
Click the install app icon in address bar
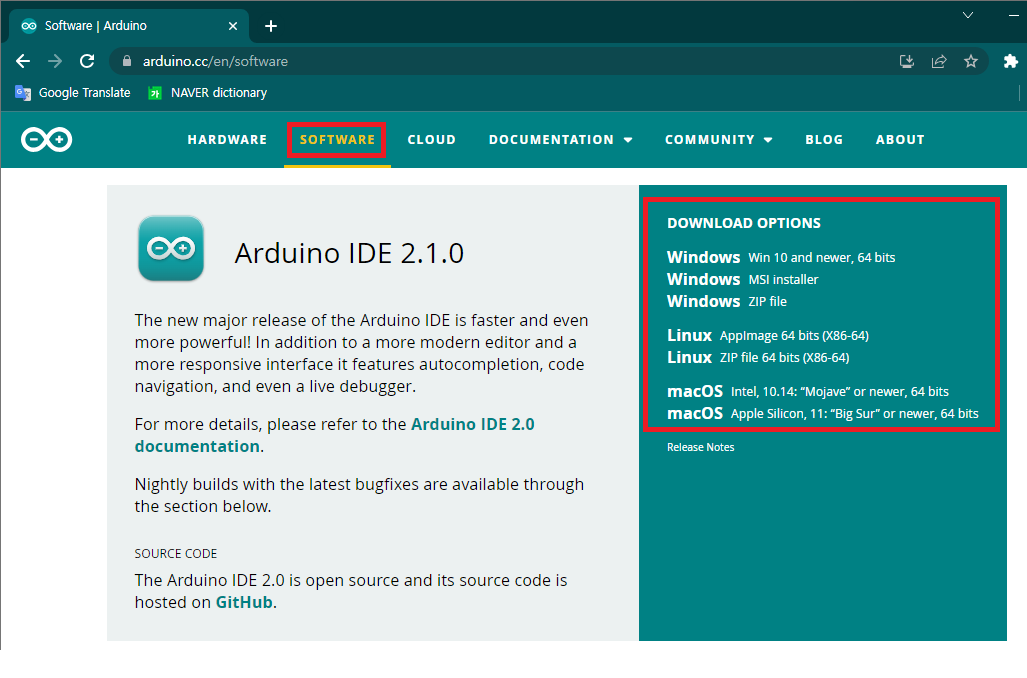[x=906, y=62]
